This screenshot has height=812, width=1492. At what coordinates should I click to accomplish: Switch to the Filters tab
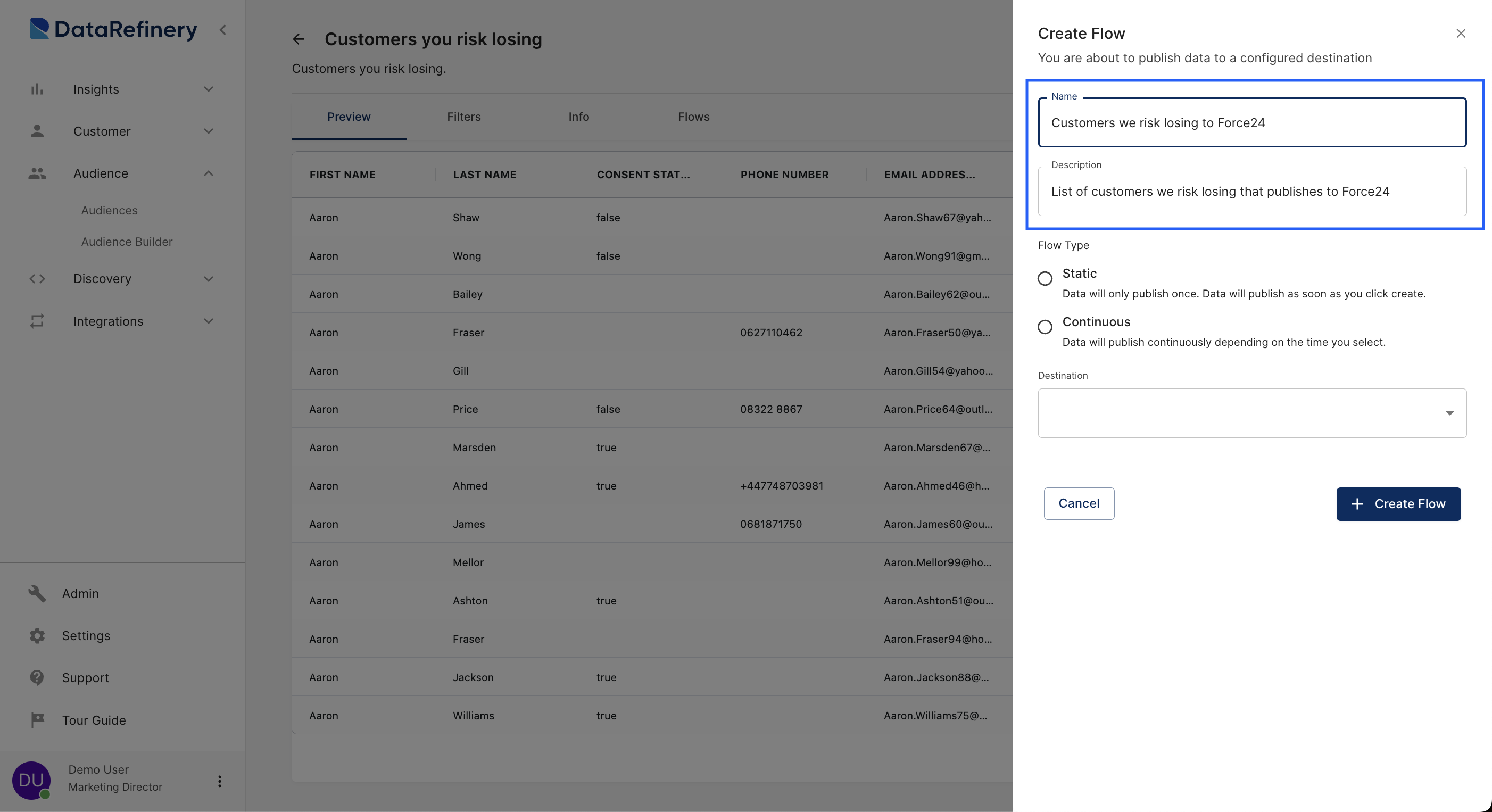point(464,117)
